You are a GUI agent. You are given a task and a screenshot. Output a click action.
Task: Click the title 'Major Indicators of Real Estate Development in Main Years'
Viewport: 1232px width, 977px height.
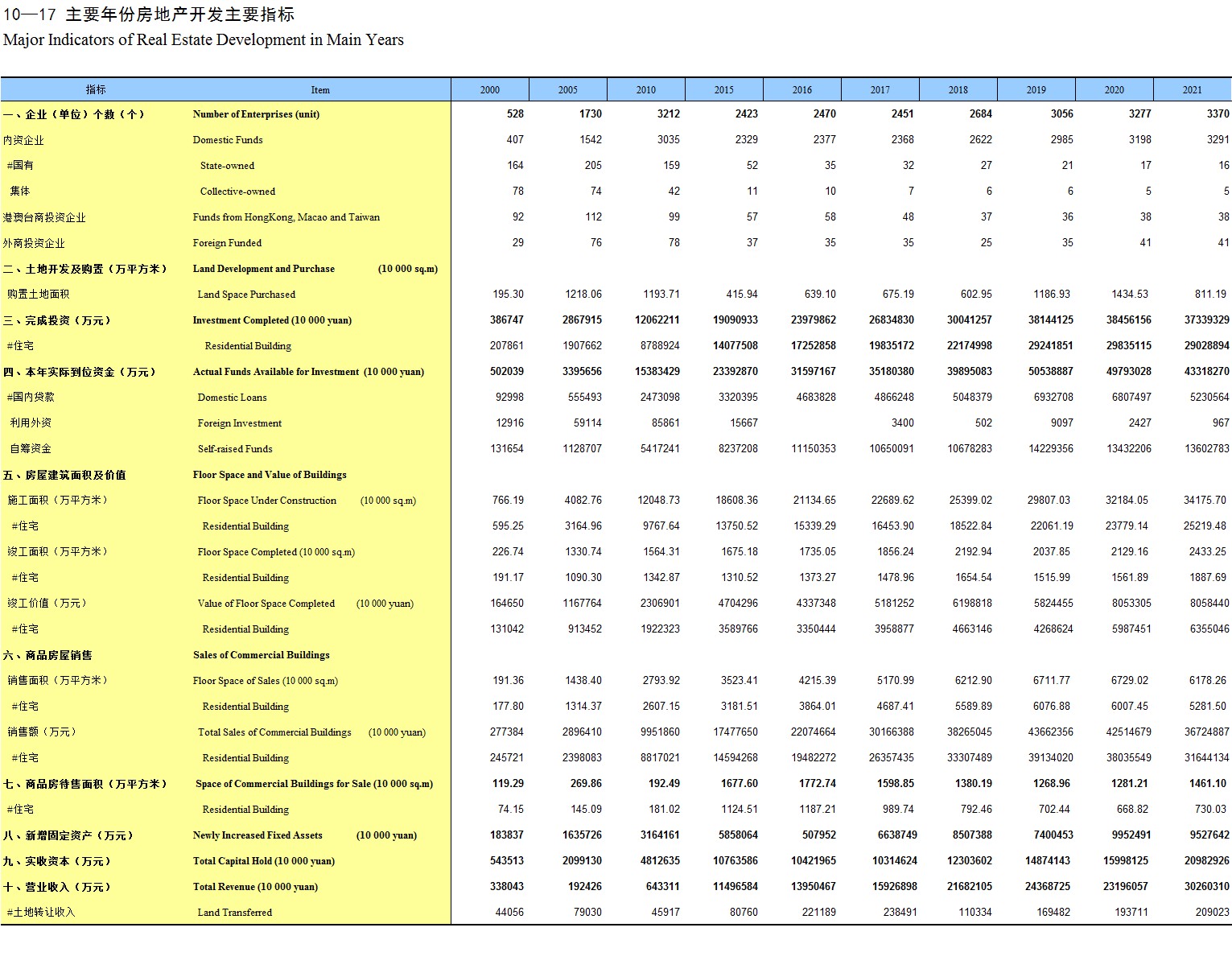(x=204, y=39)
